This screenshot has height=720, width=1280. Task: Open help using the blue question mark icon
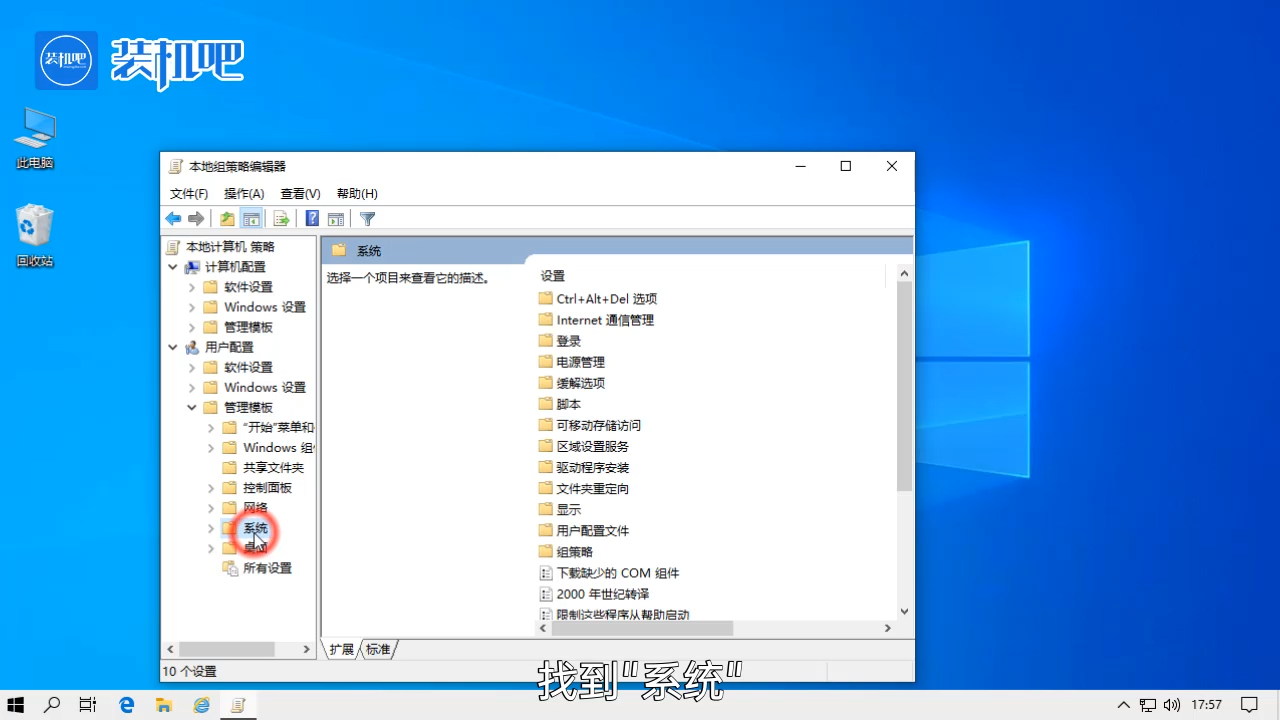tap(312, 218)
